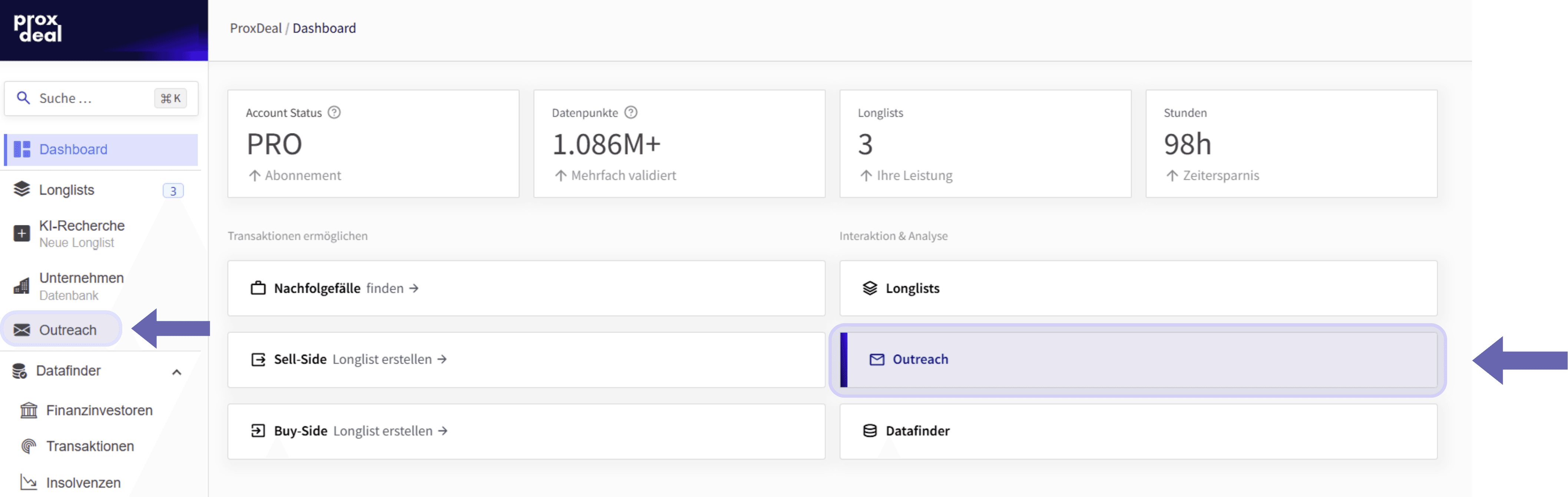Click the ⌘K shortcut badge
Image resolution: width=1568 pixels, height=497 pixels.
coord(171,99)
